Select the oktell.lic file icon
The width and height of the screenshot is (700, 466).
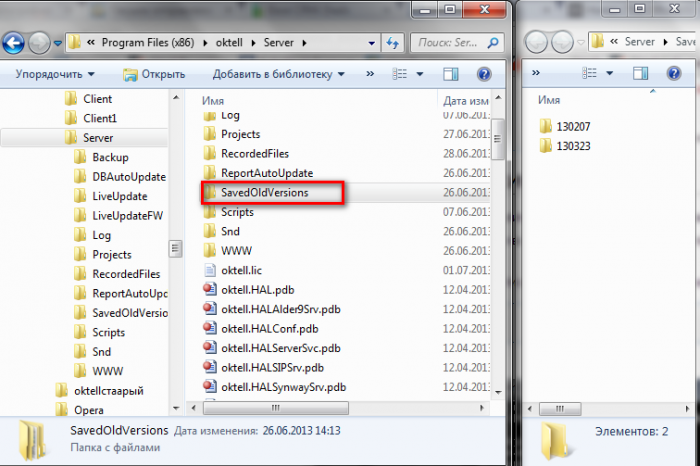point(210,270)
